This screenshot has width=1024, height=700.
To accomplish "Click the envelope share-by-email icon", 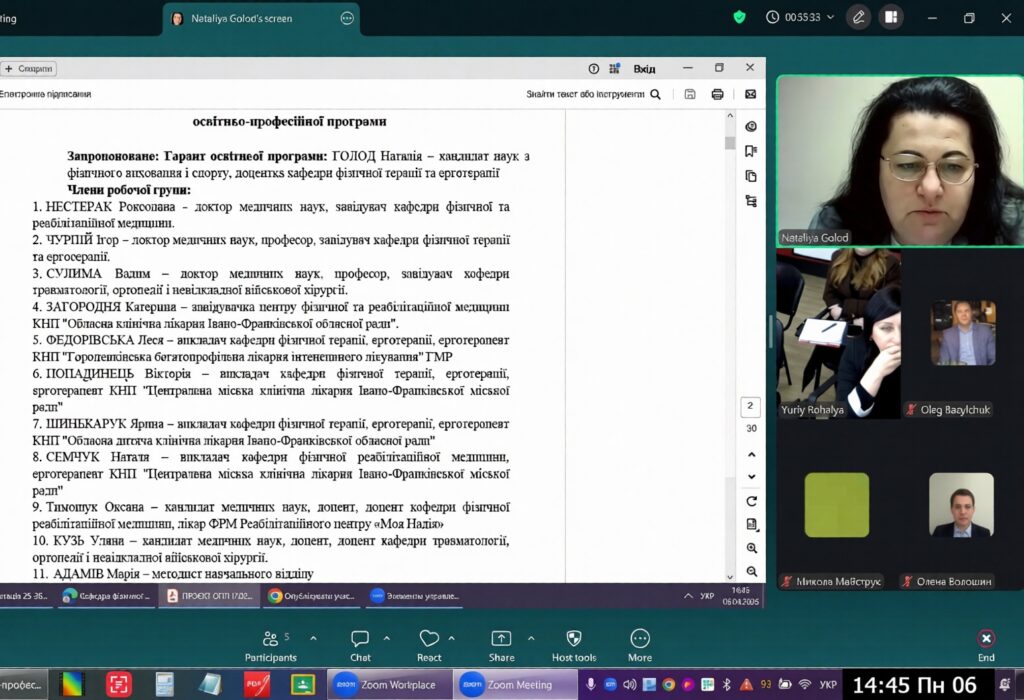I will pos(751,94).
